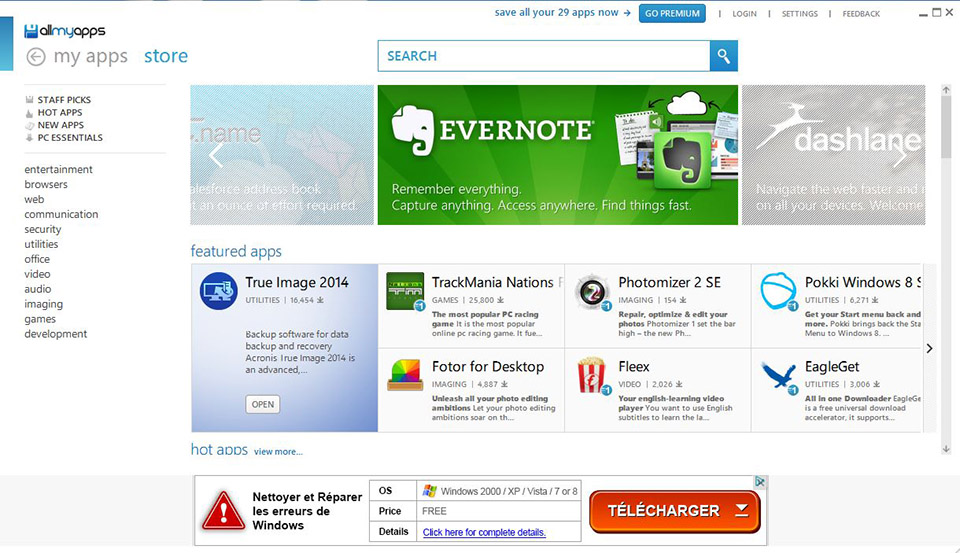The image size is (960, 553).
Task: Click the Hot Apps sidebar icon
Action: tap(29, 113)
